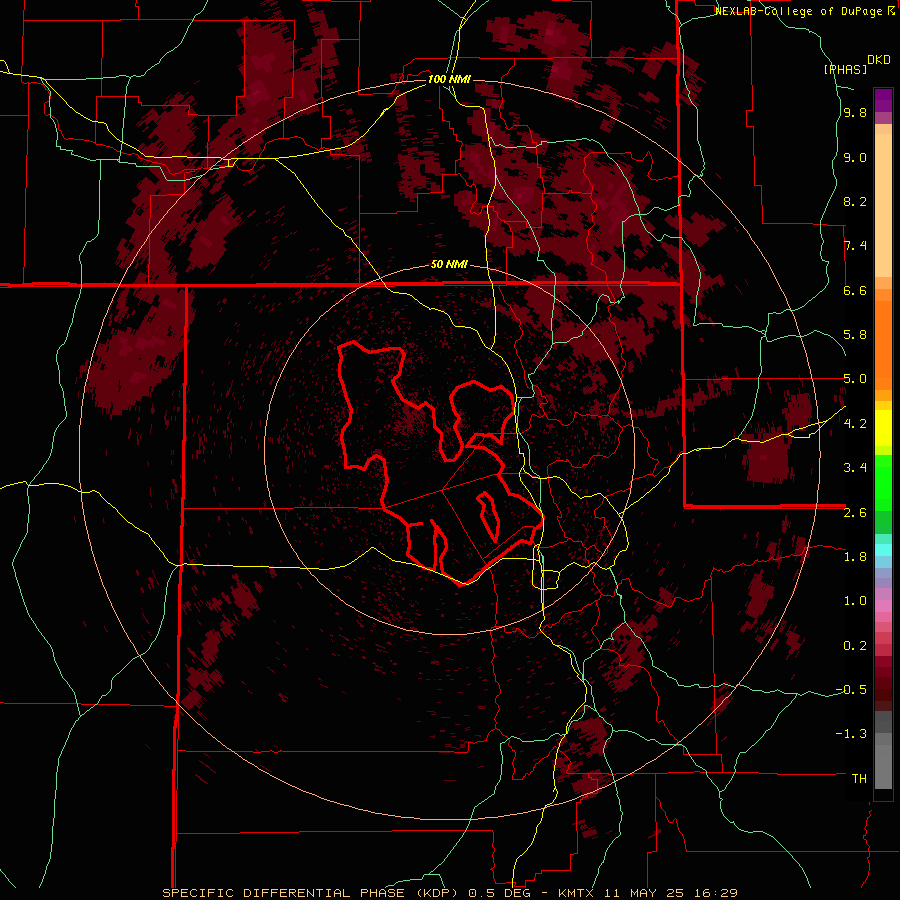Click the 2.6 scale value
Viewport: 900px width, 900px height.
click(x=855, y=512)
